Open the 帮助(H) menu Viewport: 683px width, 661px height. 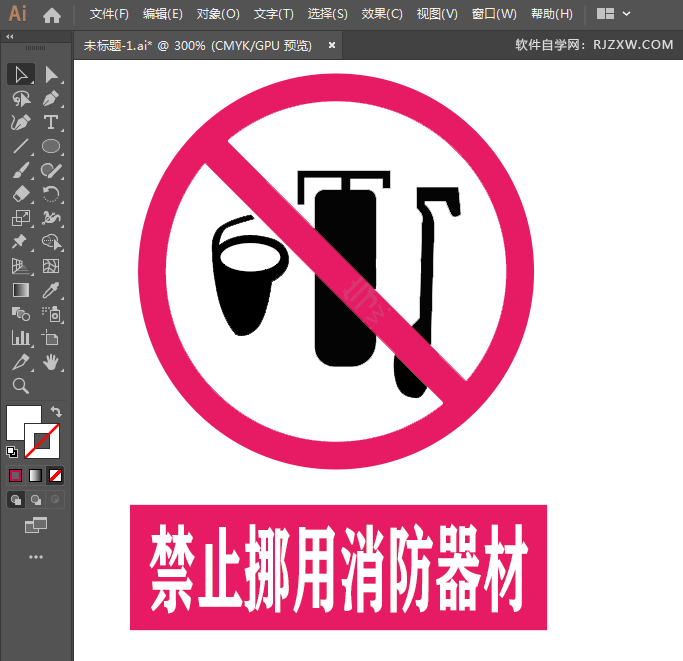[551, 14]
